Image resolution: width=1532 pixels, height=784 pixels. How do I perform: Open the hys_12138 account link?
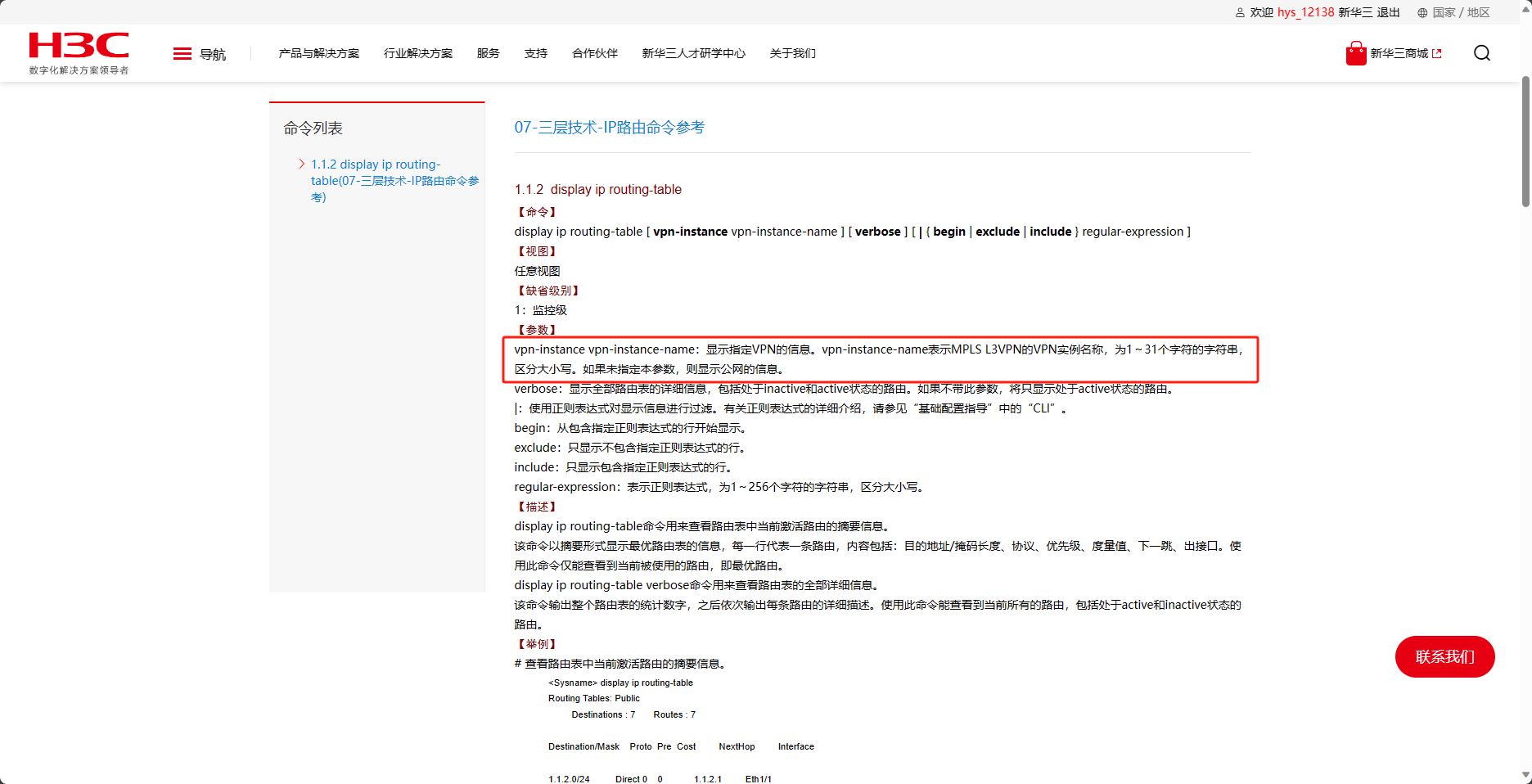click(x=1306, y=12)
